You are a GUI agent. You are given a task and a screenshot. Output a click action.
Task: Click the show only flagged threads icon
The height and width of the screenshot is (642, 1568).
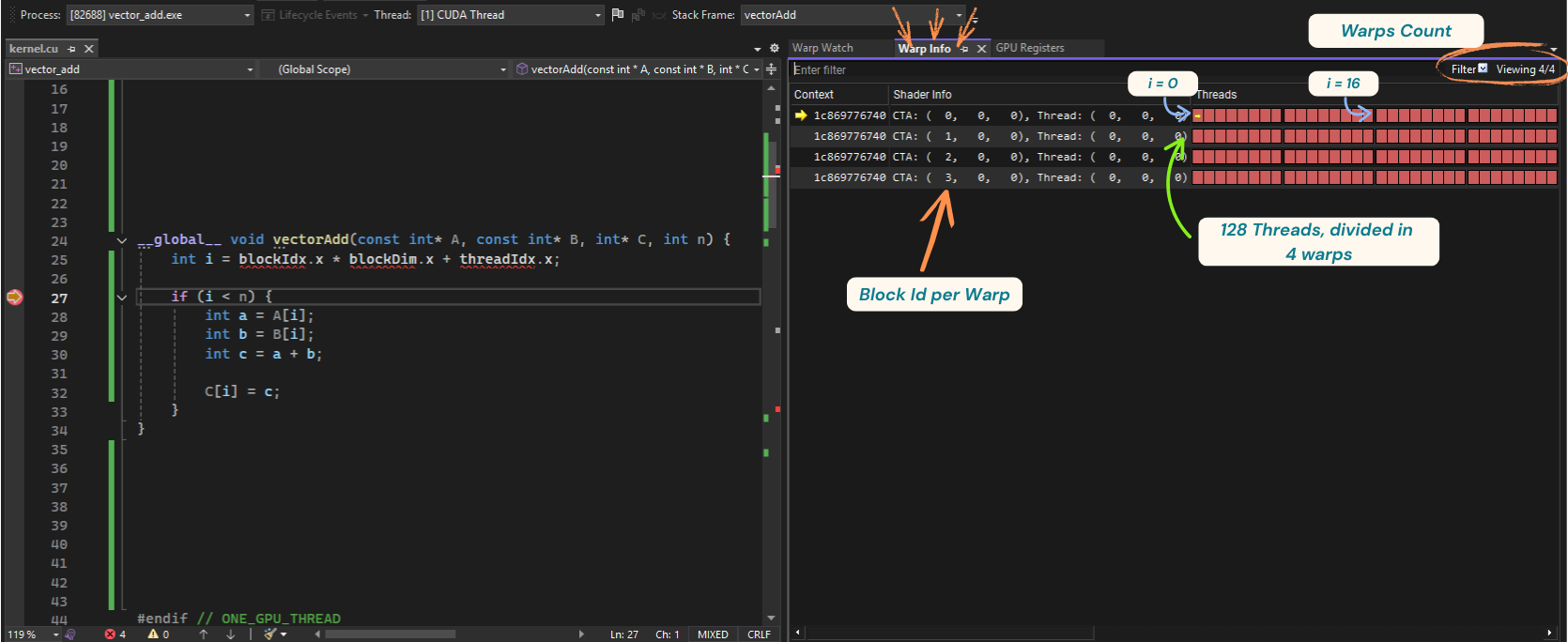(638, 15)
